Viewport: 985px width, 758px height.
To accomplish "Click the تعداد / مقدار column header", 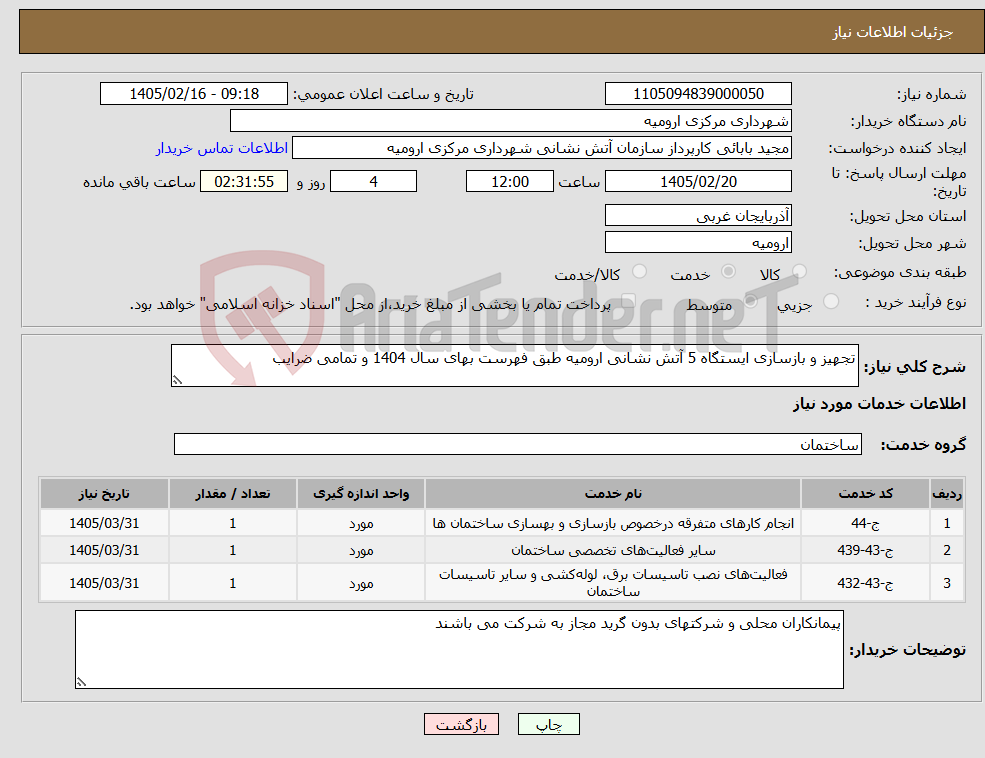I will [x=232, y=494].
